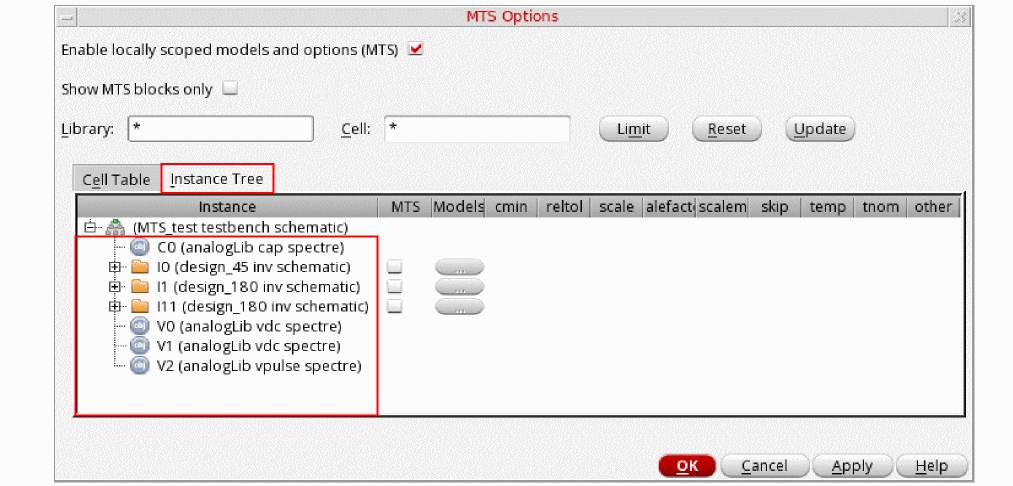
Task: Click the object icon beside V0 vdc
Action: click(x=139, y=326)
